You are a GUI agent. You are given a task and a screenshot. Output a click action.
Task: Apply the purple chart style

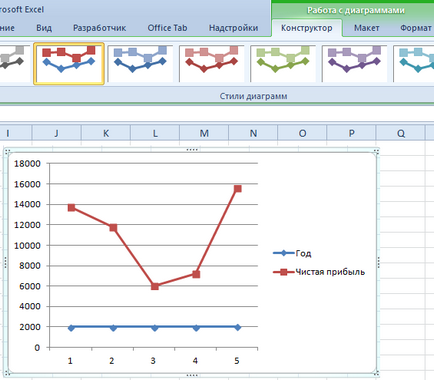click(354, 63)
